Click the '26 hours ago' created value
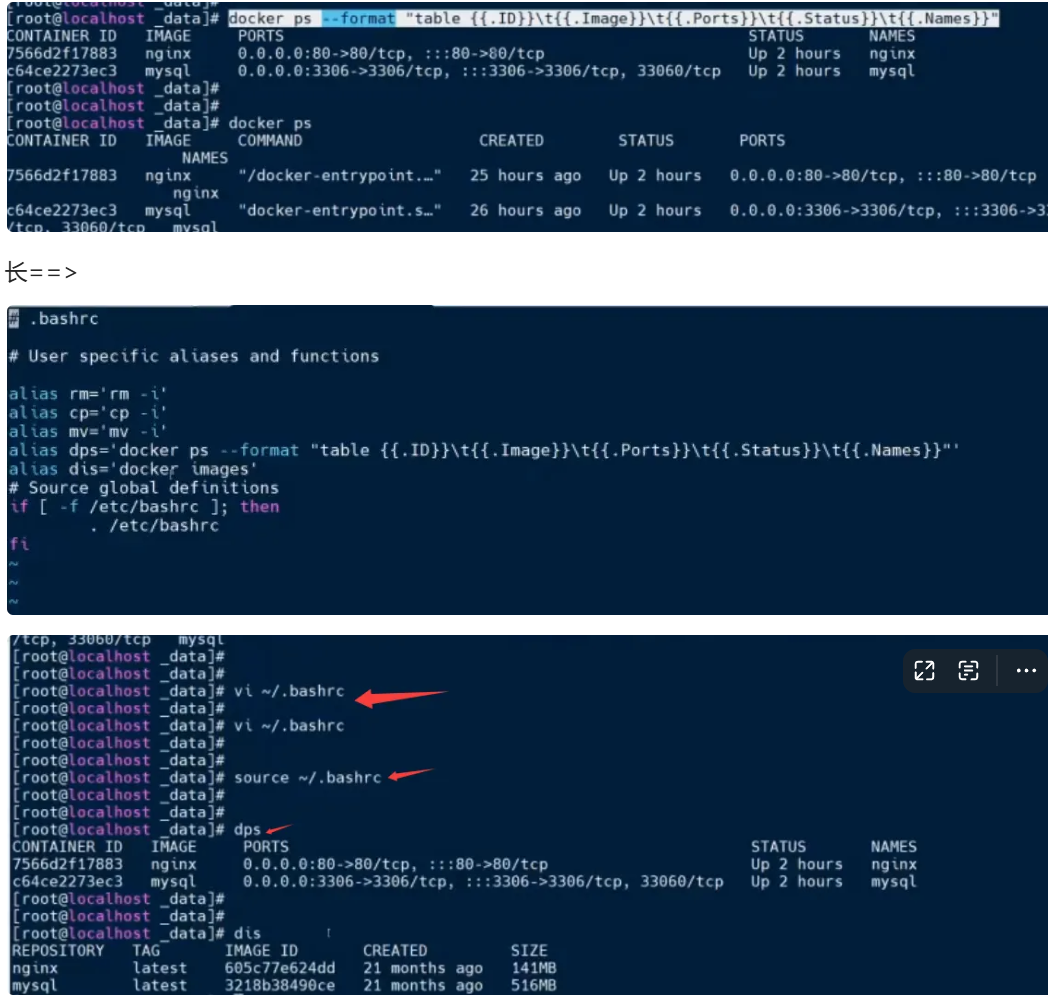Viewport: 1048px width, 997px height. [525, 210]
